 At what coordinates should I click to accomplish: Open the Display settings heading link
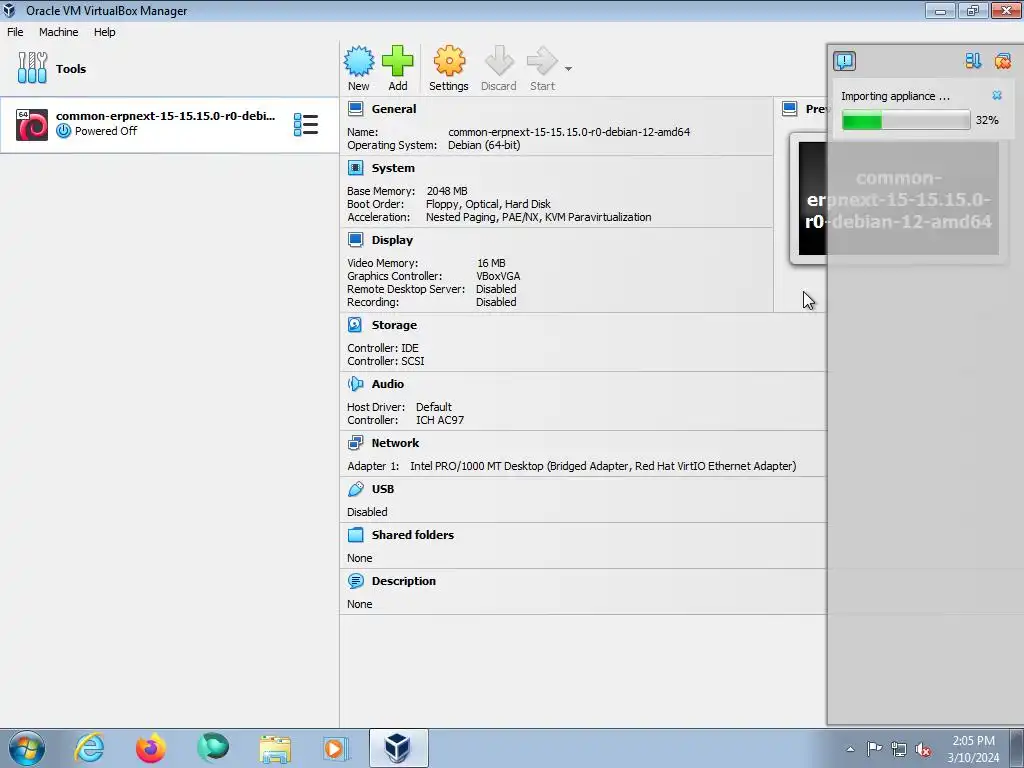coord(392,240)
